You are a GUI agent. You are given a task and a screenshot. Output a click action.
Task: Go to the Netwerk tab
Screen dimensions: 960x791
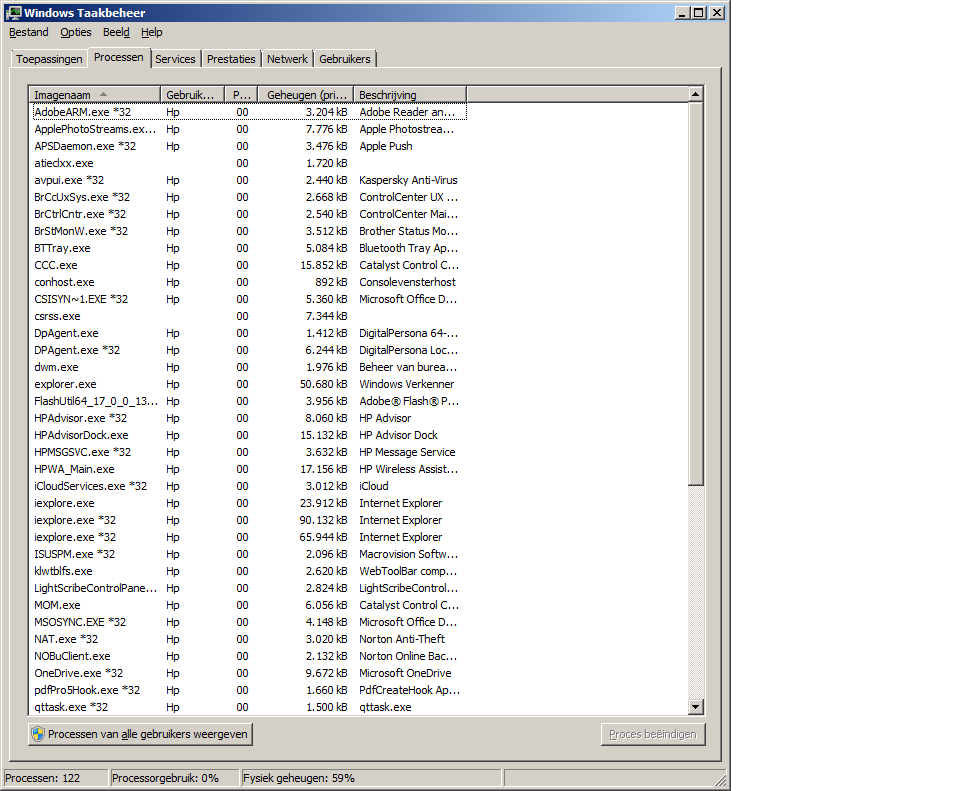coord(287,59)
